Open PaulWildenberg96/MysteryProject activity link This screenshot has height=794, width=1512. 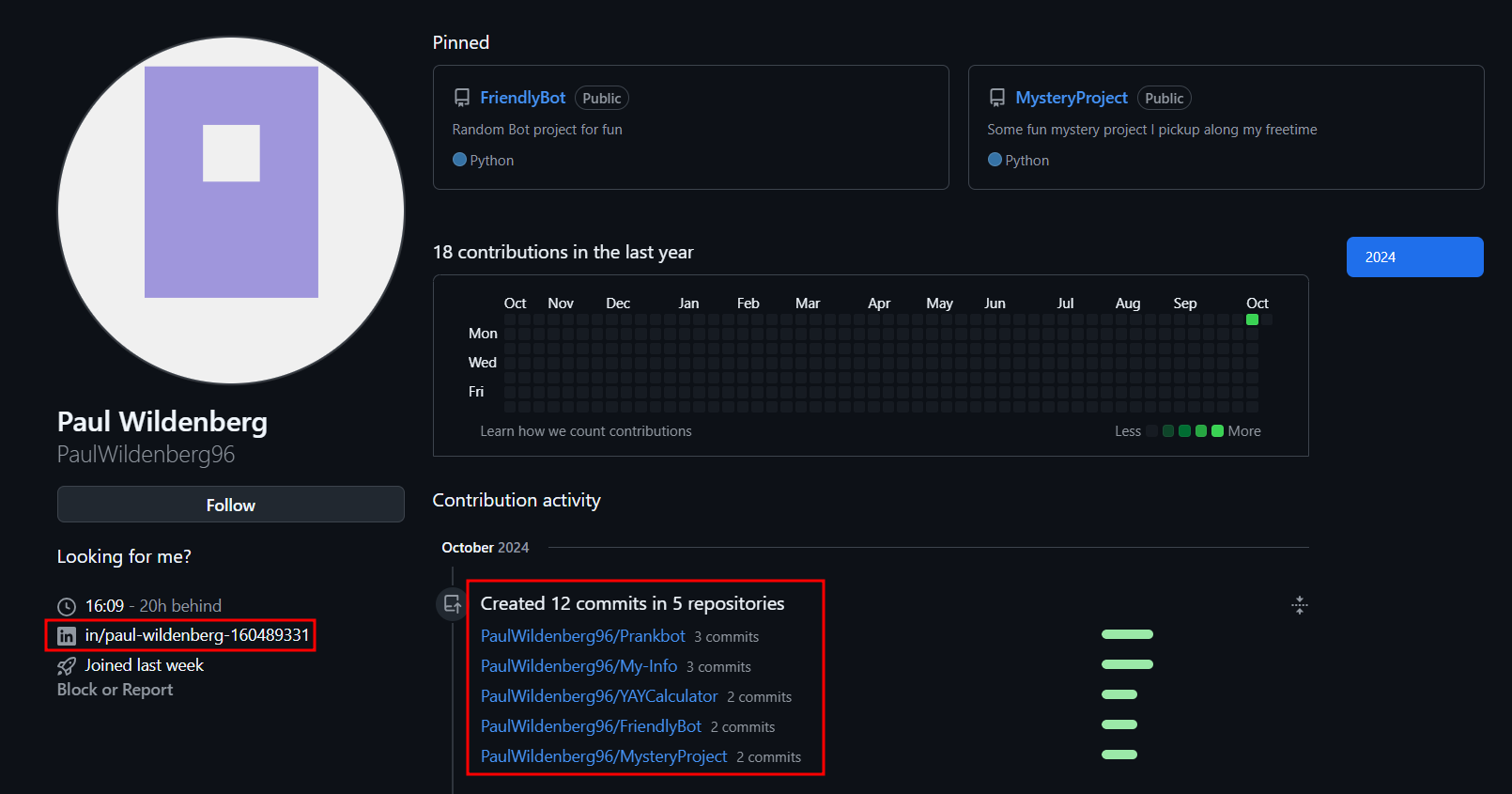tap(604, 756)
